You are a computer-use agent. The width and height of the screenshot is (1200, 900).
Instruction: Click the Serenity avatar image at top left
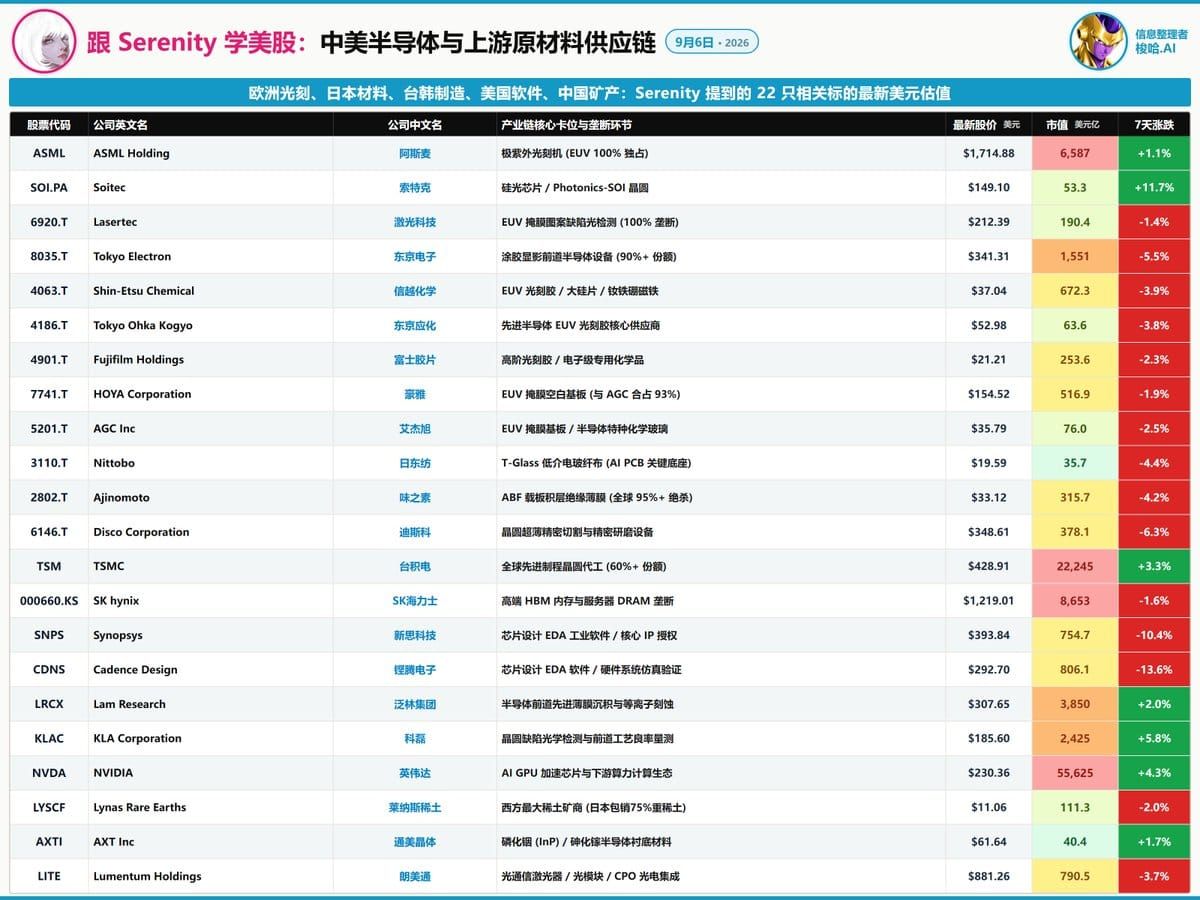(44, 42)
